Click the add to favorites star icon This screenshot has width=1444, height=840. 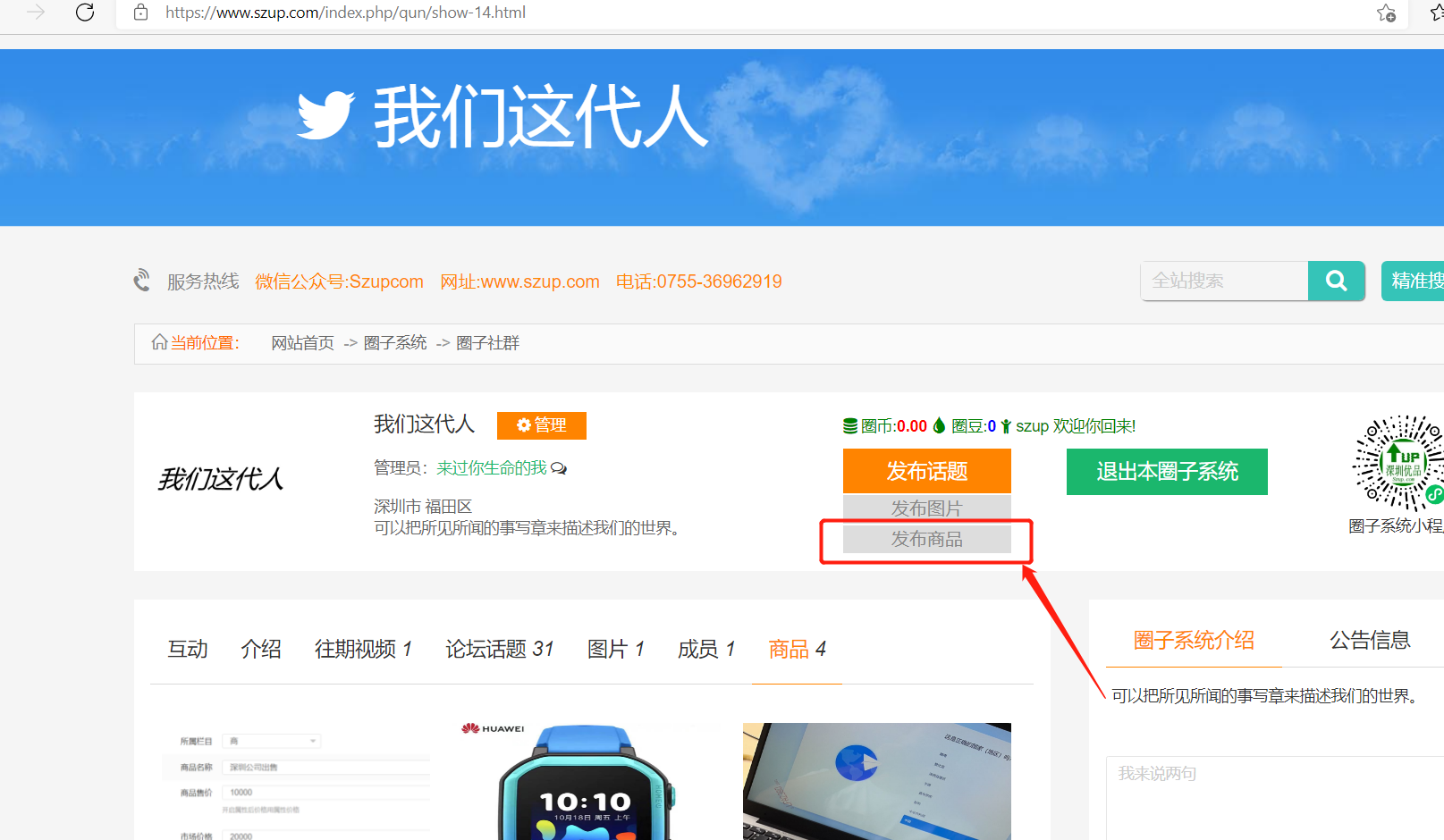pos(1386,13)
